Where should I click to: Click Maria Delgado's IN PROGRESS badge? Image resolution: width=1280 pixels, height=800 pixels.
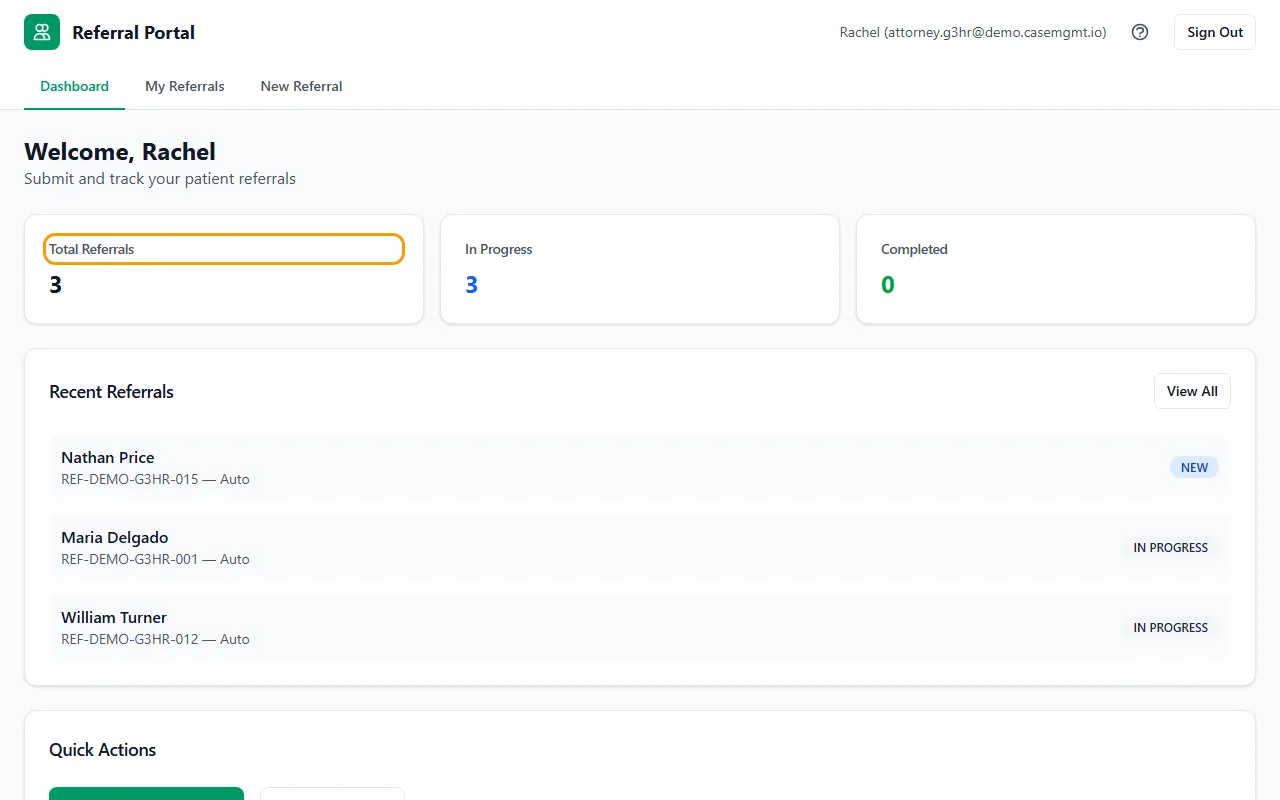coord(1170,547)
